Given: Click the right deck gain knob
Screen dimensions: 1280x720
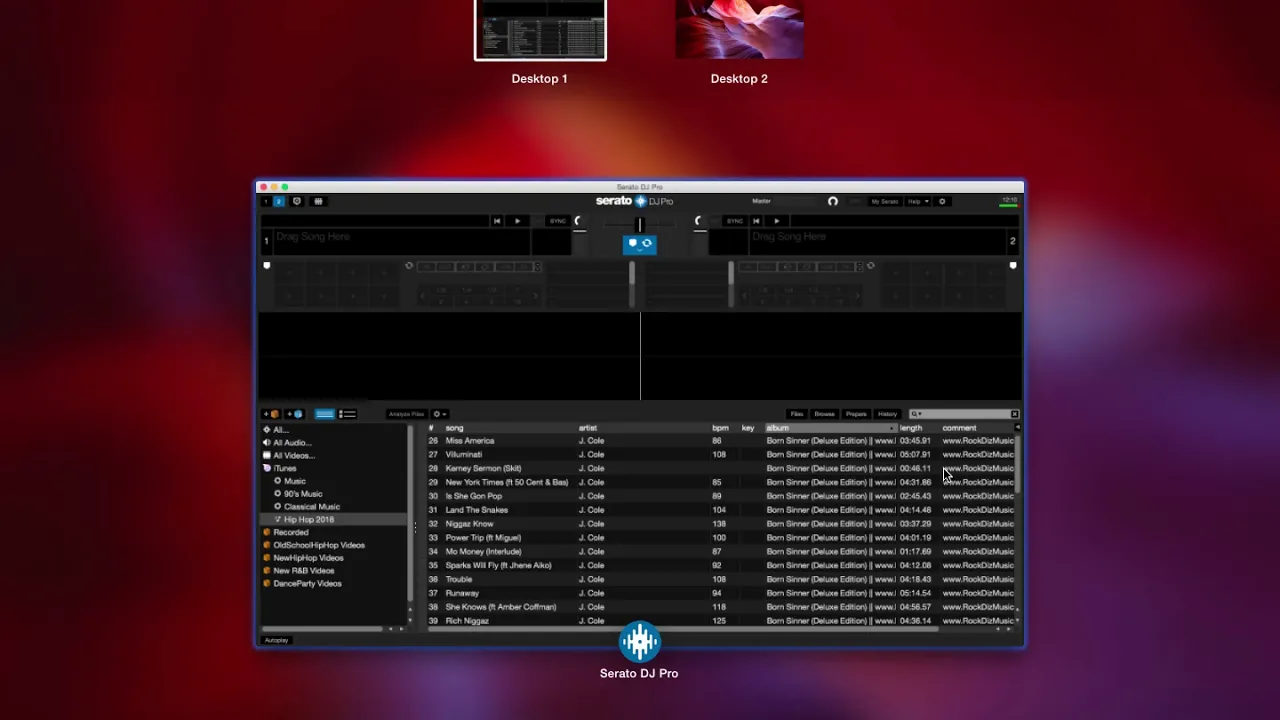Looking at the screenshot, I should pos(699,221).
